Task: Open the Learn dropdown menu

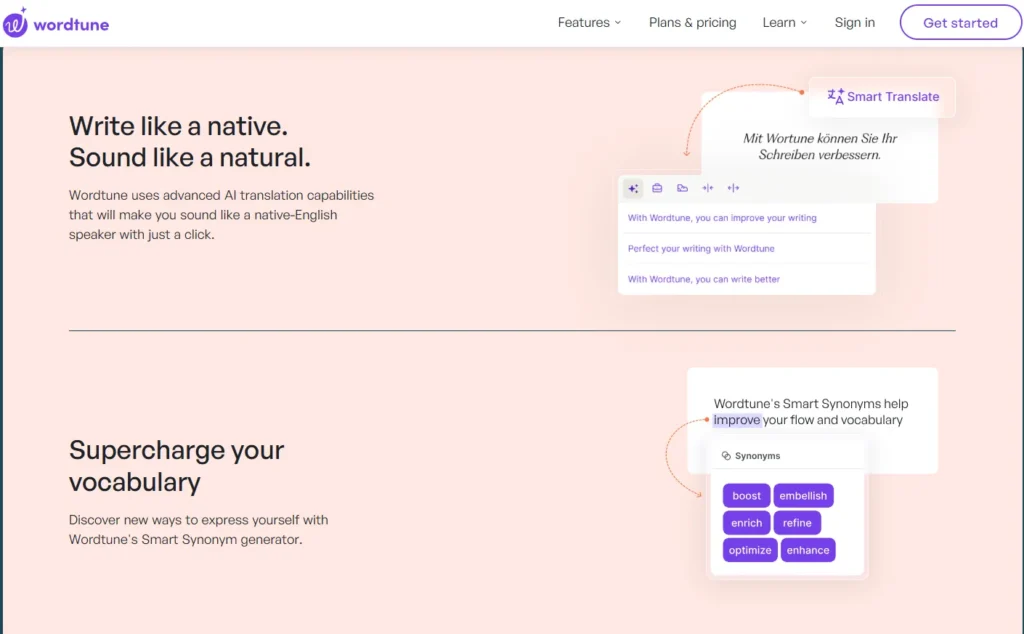Action: (x=784, y=23)
